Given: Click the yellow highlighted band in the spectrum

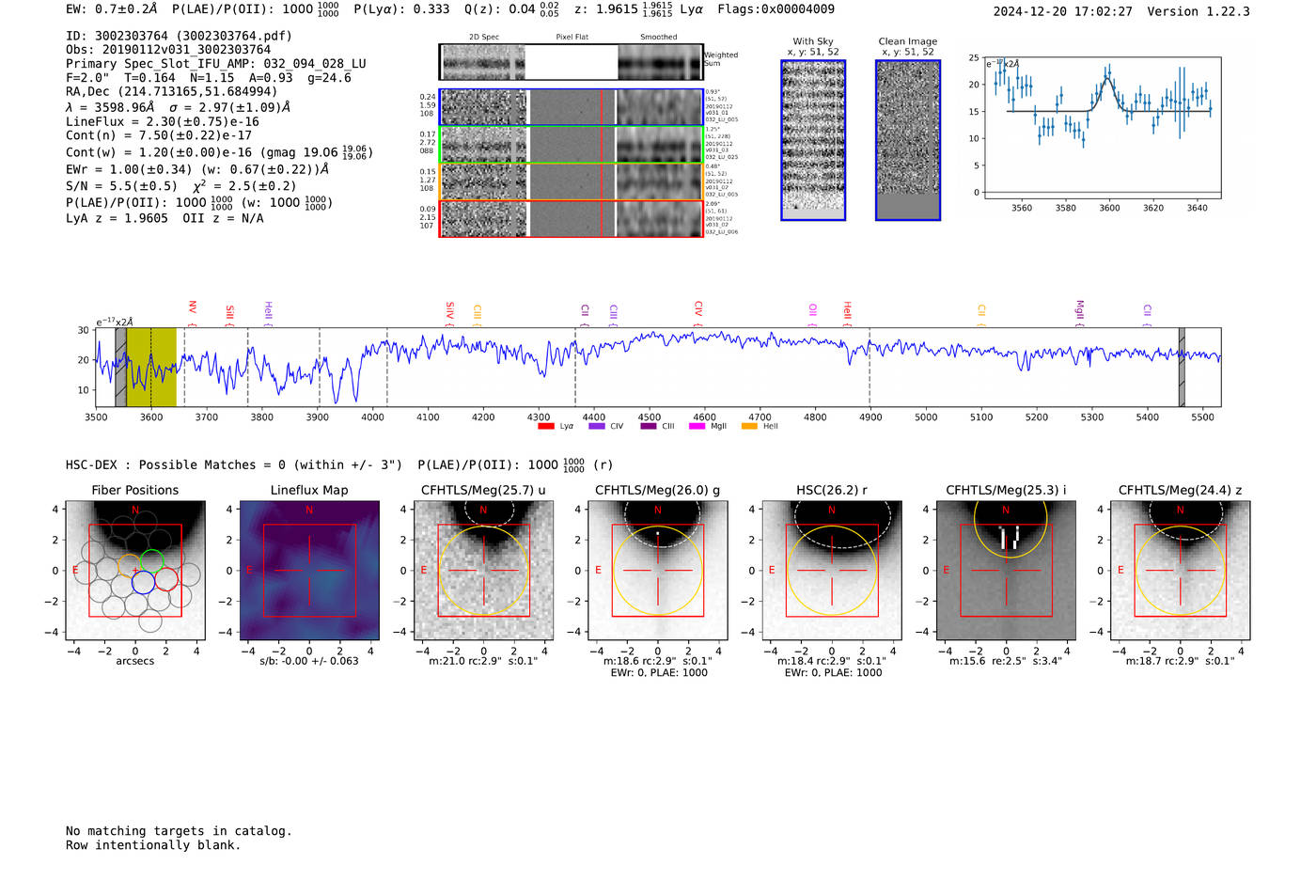Looking at the screenshot, I should (151, 368).
